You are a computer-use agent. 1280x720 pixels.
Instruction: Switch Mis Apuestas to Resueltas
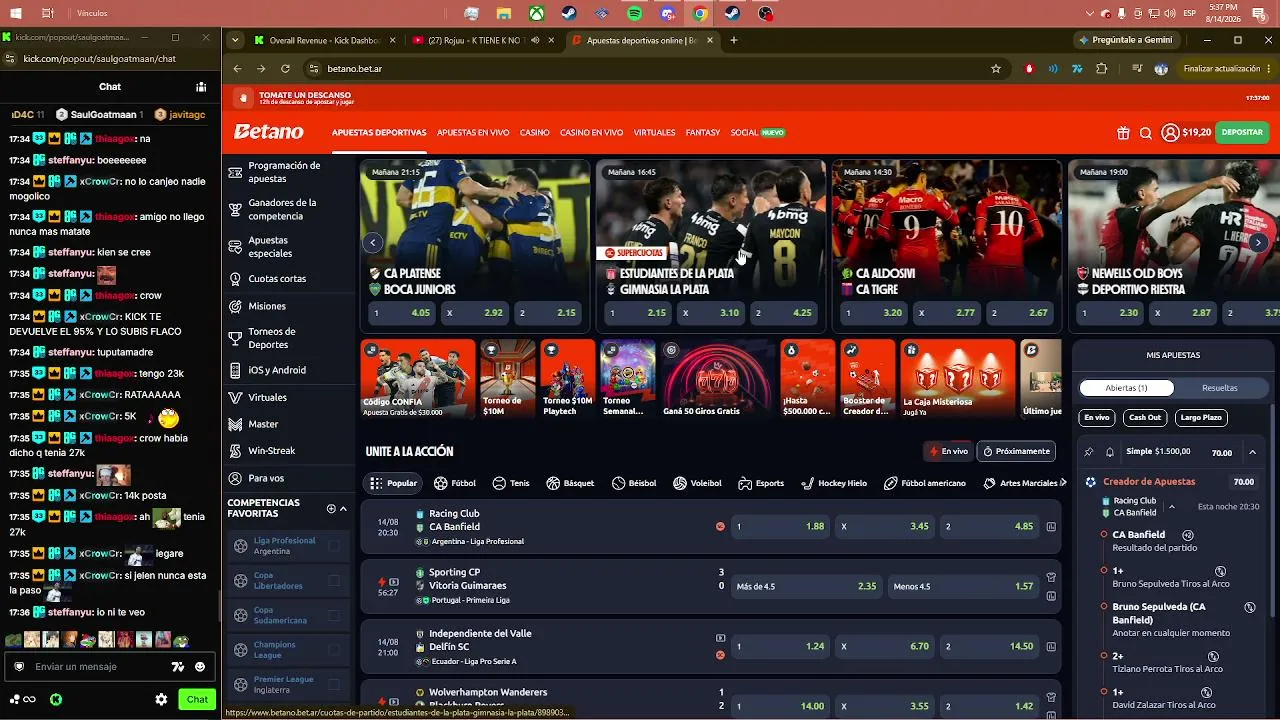click(x=1219, y=388)
